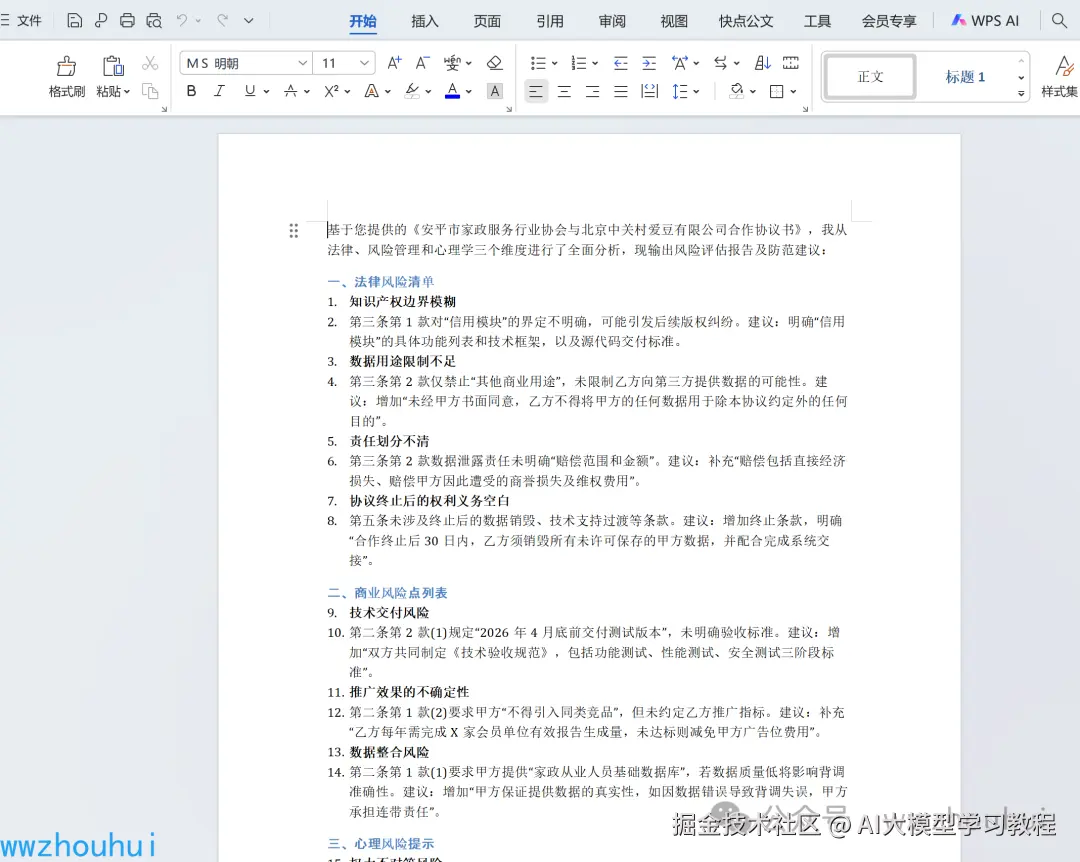Click the Undo arrow icon
1080x862 pixels.
[182, 21]
